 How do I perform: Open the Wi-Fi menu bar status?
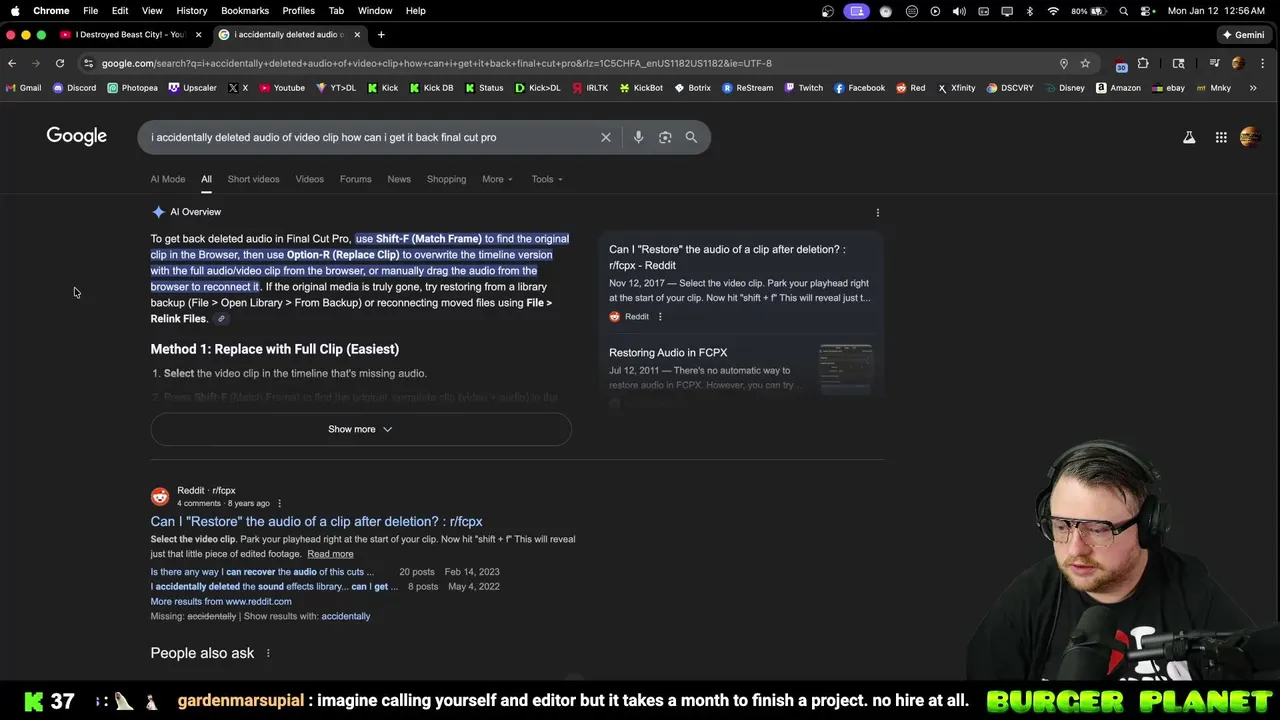pyautogui.click(x=1053, y=10)
